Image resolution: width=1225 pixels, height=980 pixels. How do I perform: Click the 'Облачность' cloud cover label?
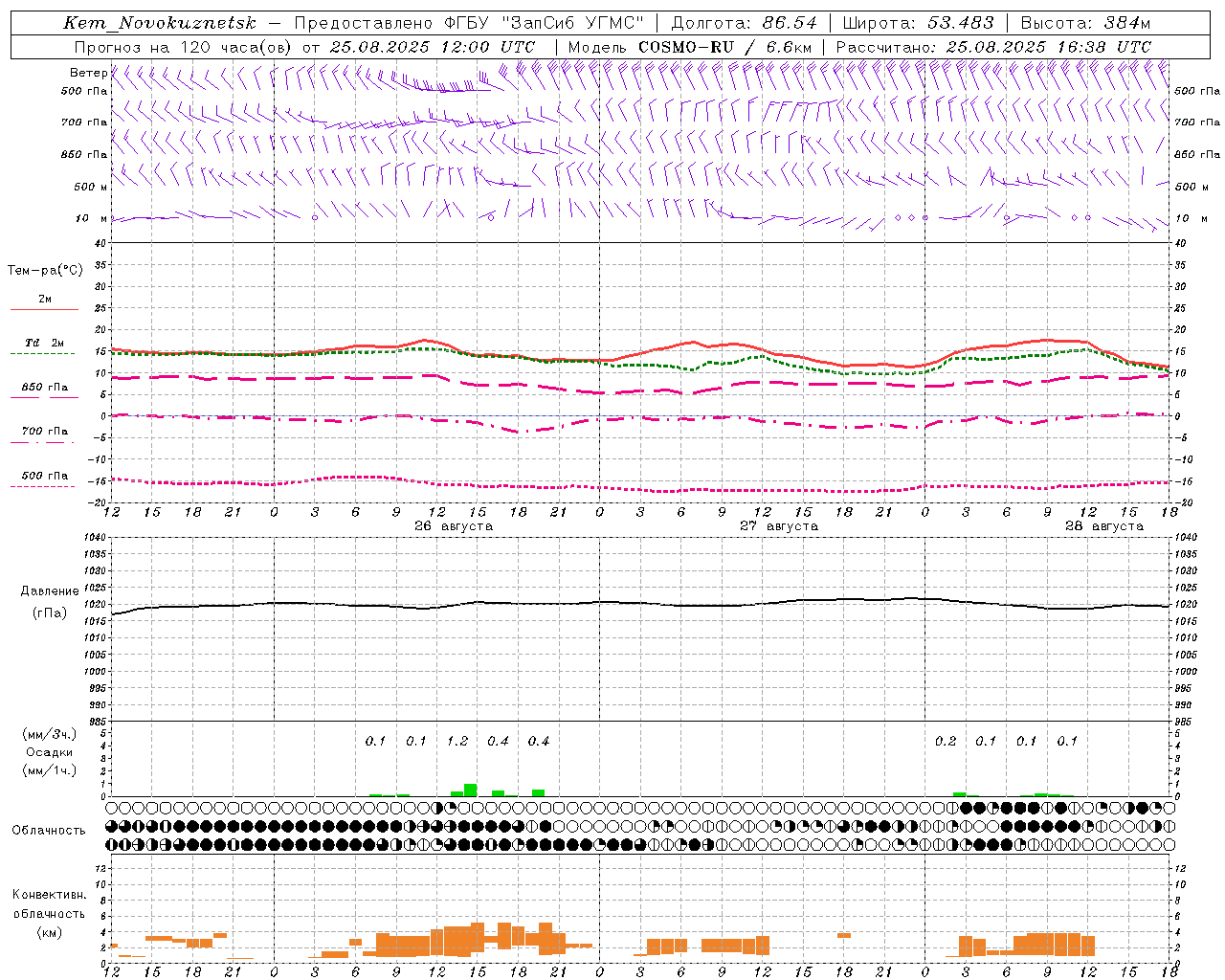coord(49,831)
